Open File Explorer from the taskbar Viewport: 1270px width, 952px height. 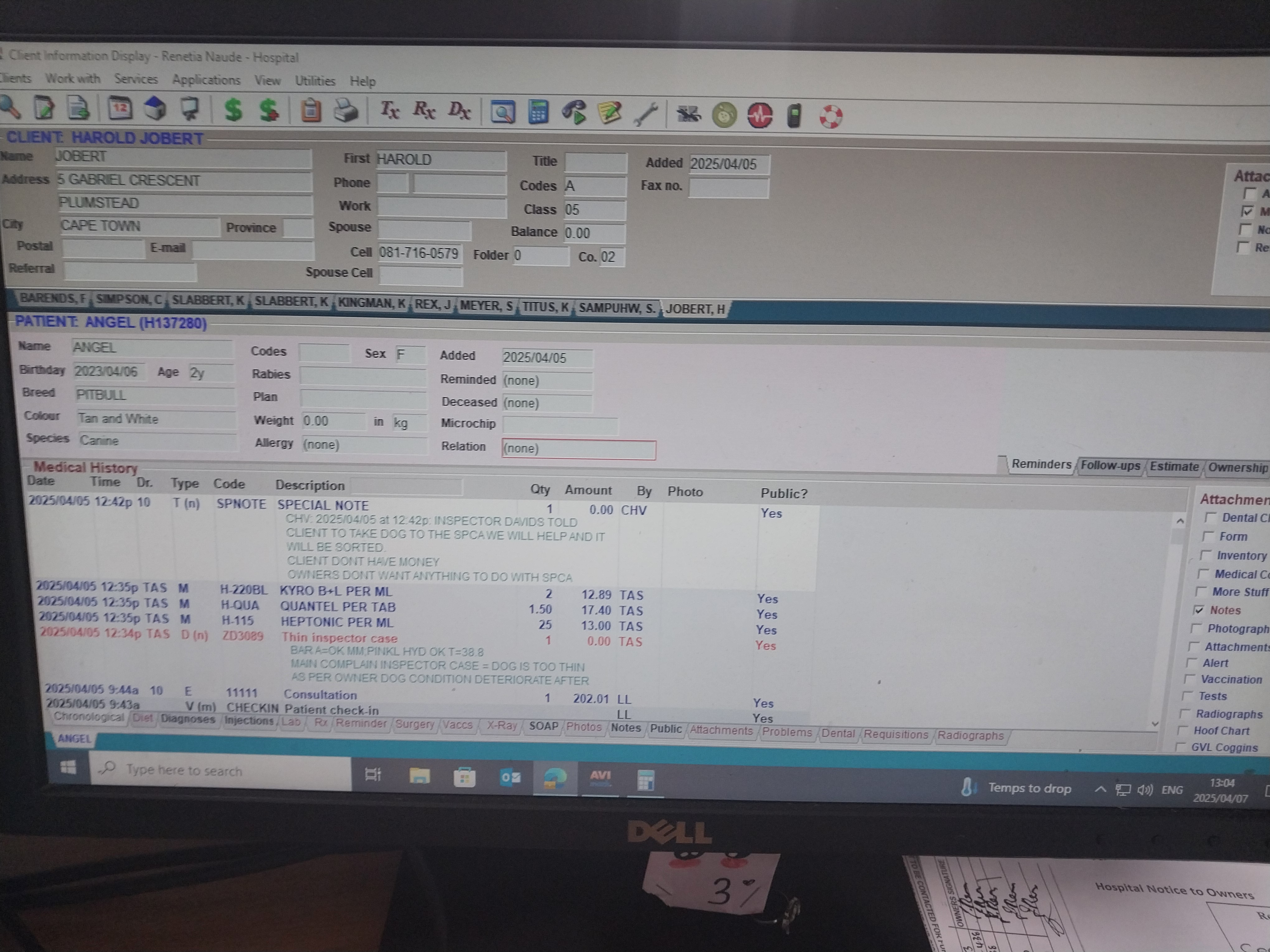point(420,777)
